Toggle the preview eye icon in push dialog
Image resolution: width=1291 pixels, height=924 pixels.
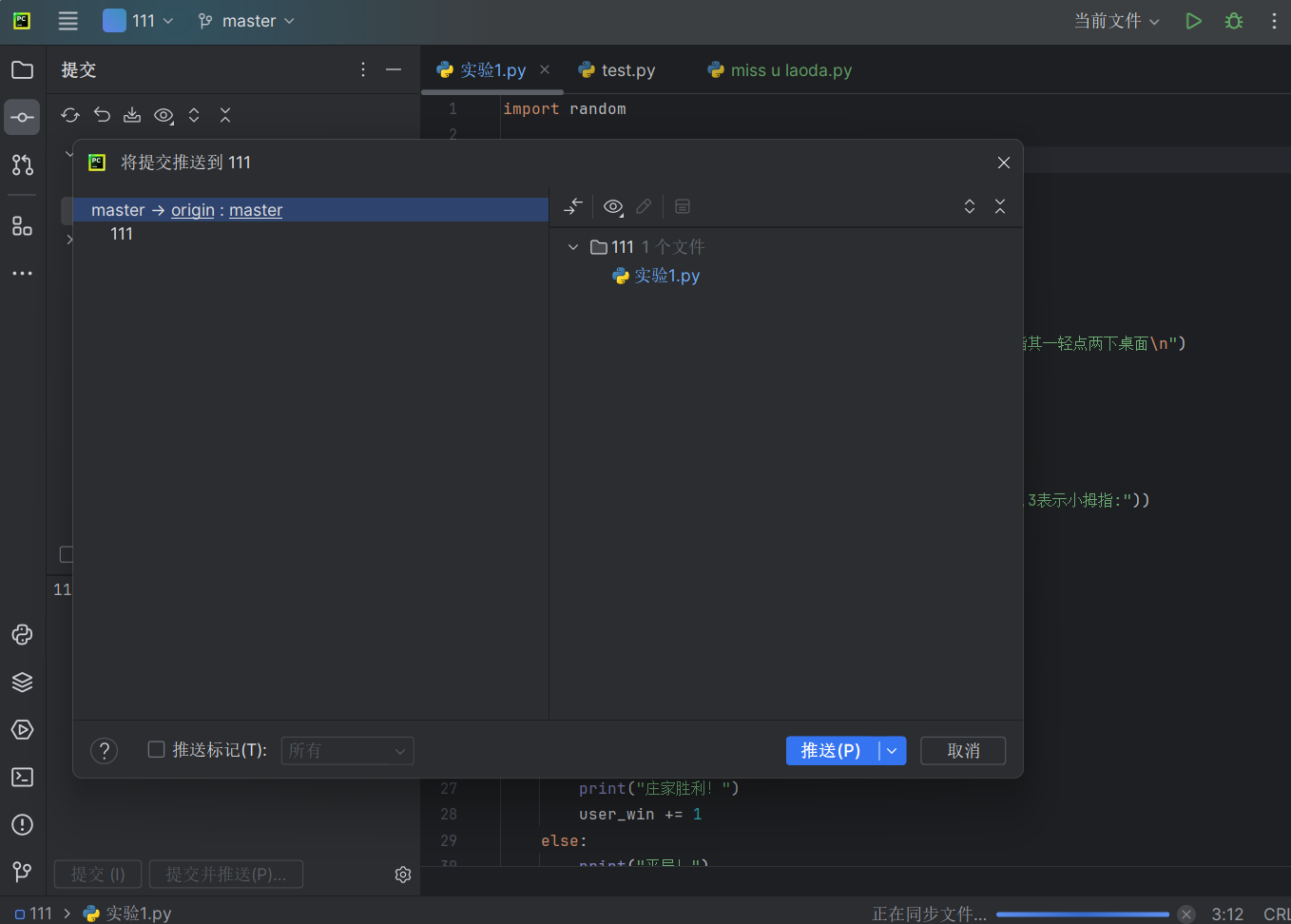(613, 206)
